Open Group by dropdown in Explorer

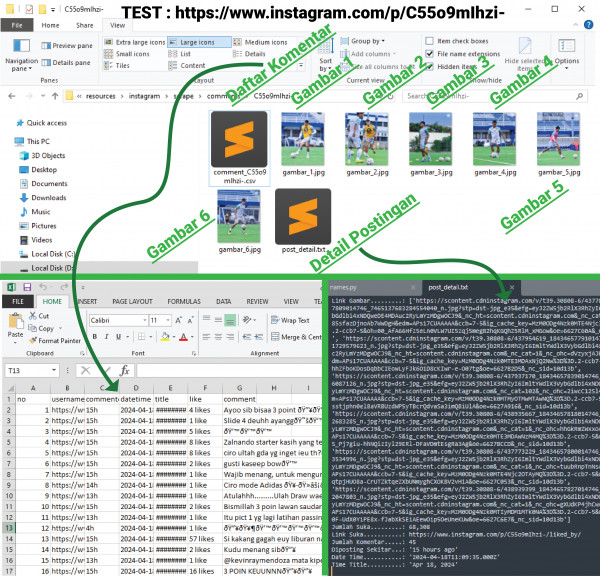(362, 41)
